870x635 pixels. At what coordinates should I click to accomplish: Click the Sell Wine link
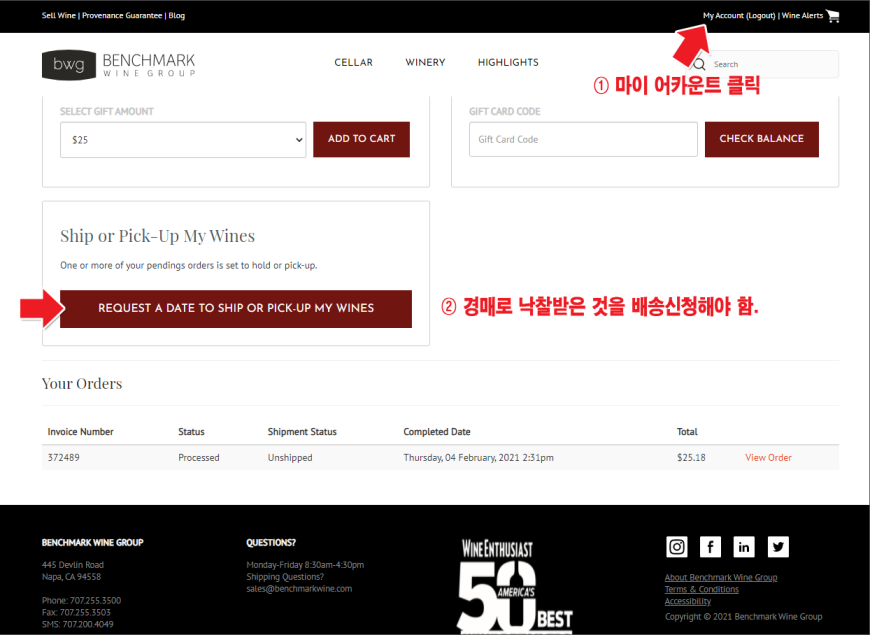(x=58, y=16)
